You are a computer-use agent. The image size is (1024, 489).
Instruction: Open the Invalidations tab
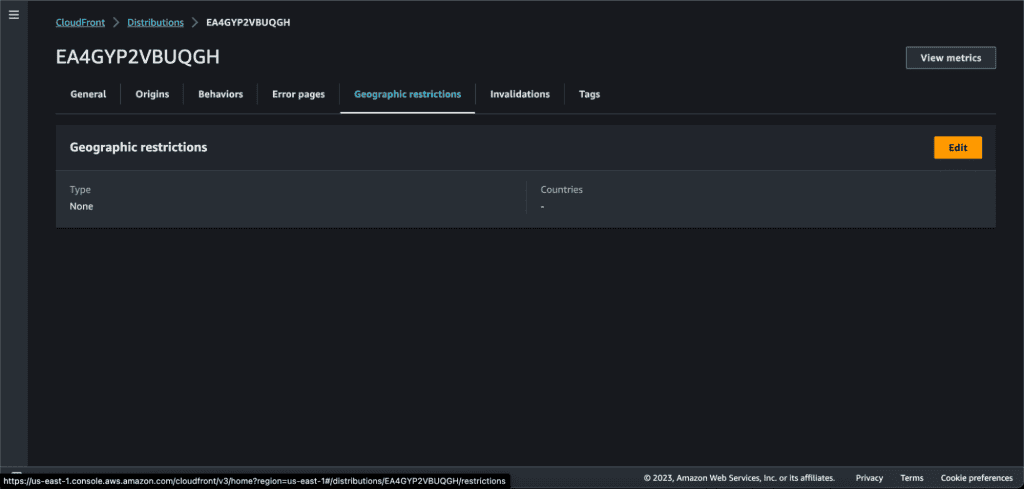[520, 94]
